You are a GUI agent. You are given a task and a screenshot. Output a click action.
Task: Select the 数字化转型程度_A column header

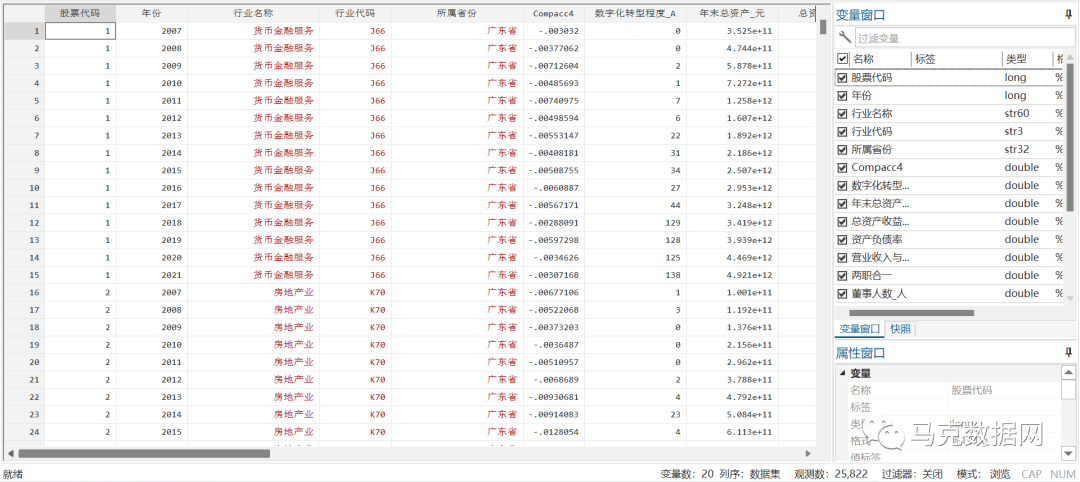click(x=635, y=13)
